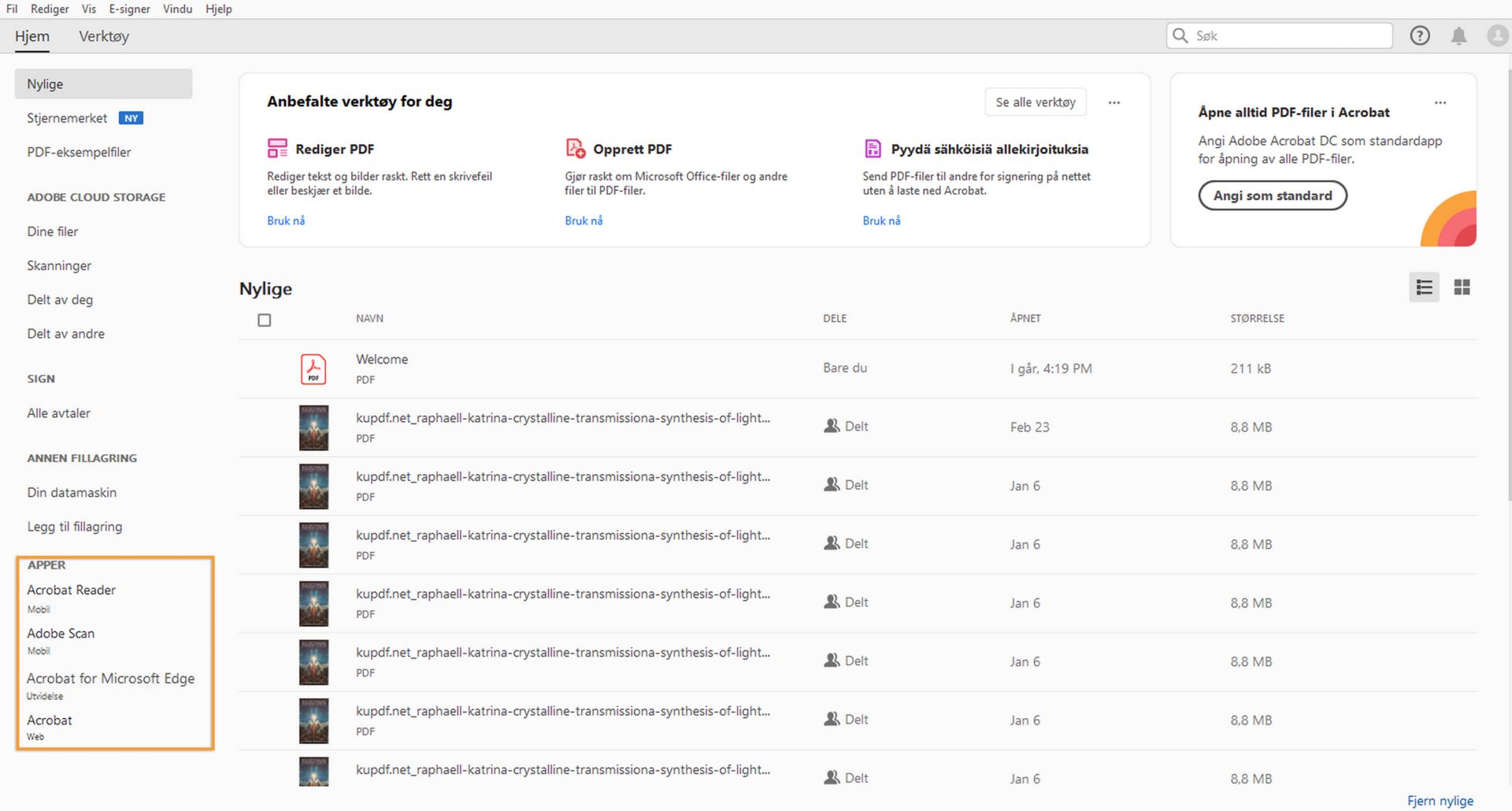
Task: Sort the list by the ÅPNET column header
Action: point(1025,318)
